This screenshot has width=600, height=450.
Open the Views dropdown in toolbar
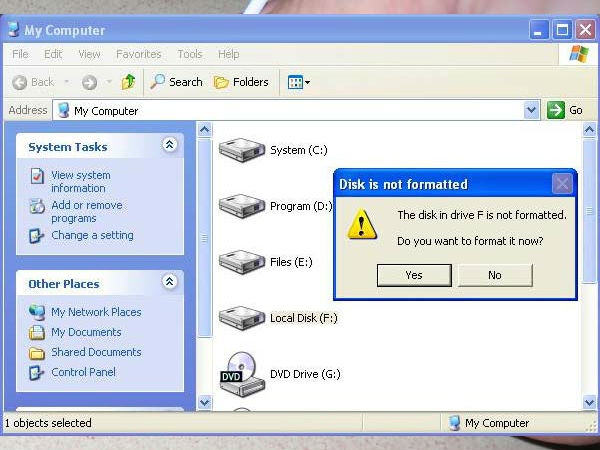[299, 82]
